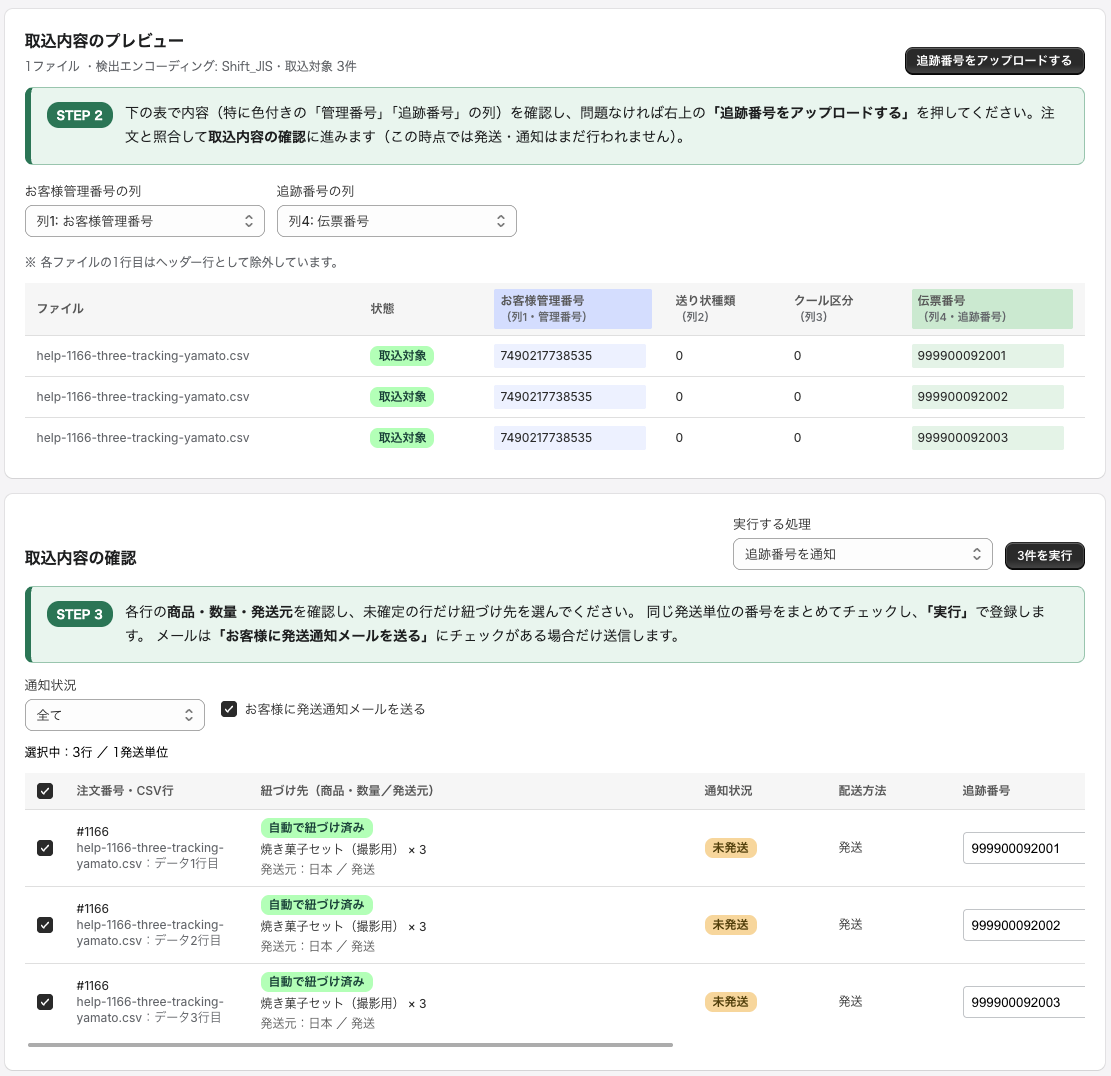Screen dimensions: 1111x1076
Task: Click 未発送 status badge in データ3行目 row
Action: 731,1002
